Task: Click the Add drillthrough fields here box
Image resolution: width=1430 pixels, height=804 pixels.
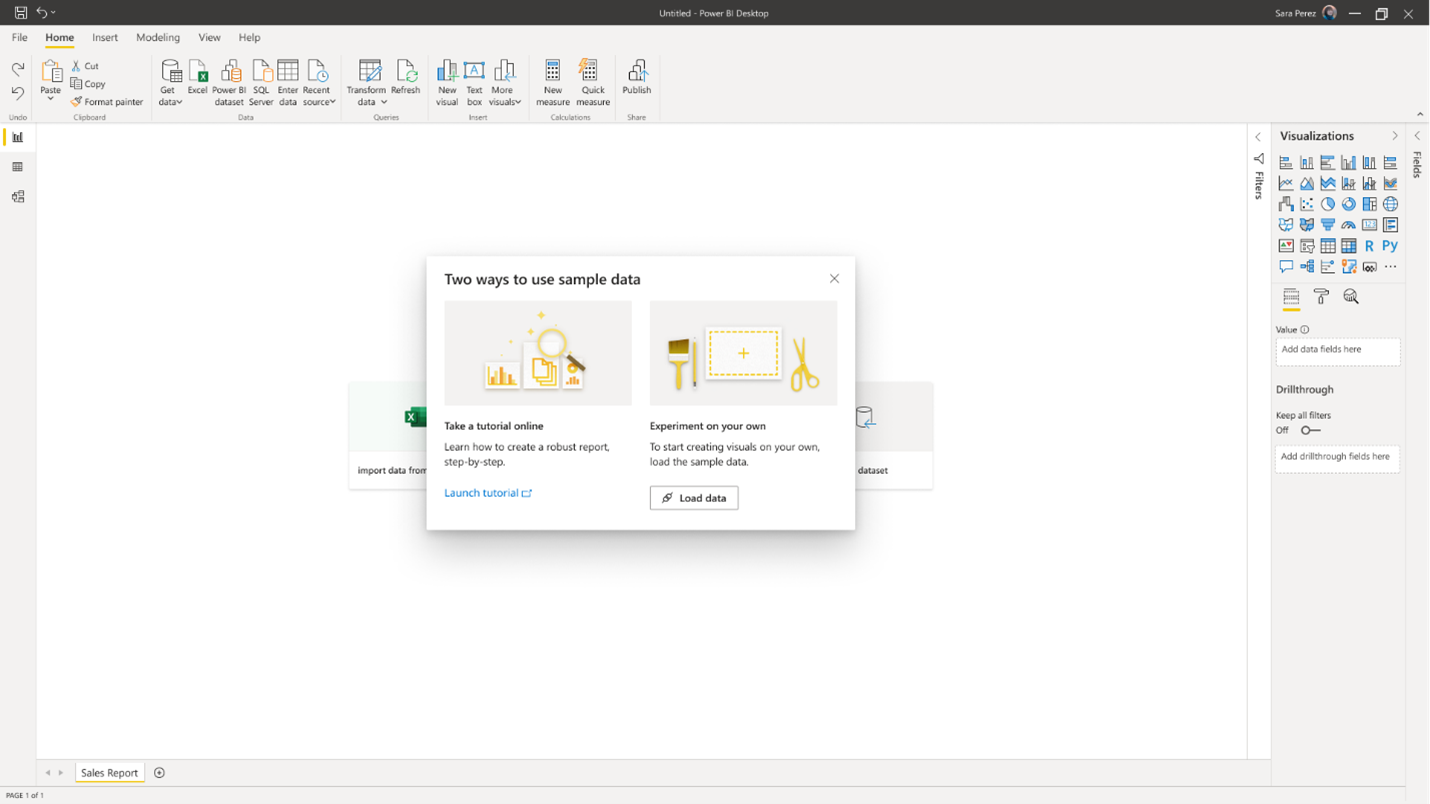Action: (x=1338, y=458)
